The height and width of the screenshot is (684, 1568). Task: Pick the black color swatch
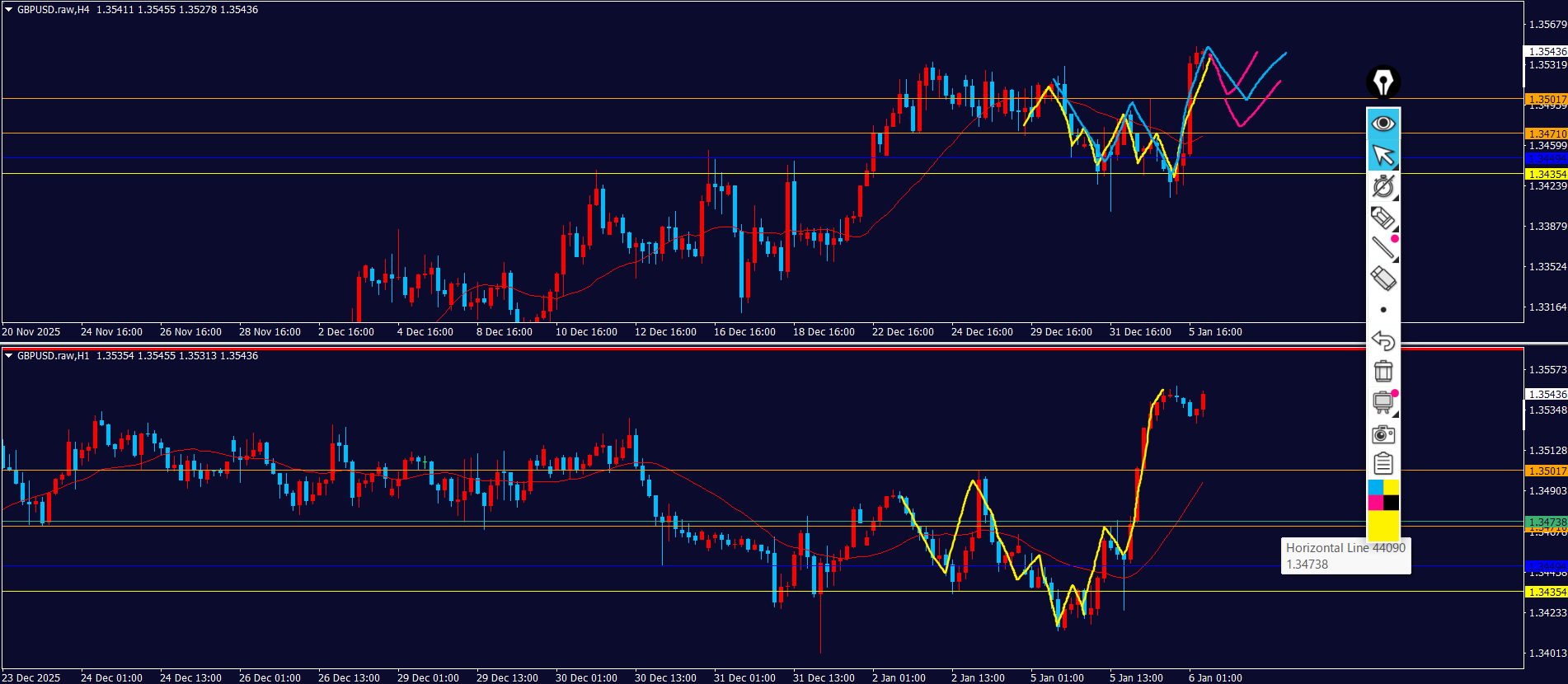point(1392,503)
